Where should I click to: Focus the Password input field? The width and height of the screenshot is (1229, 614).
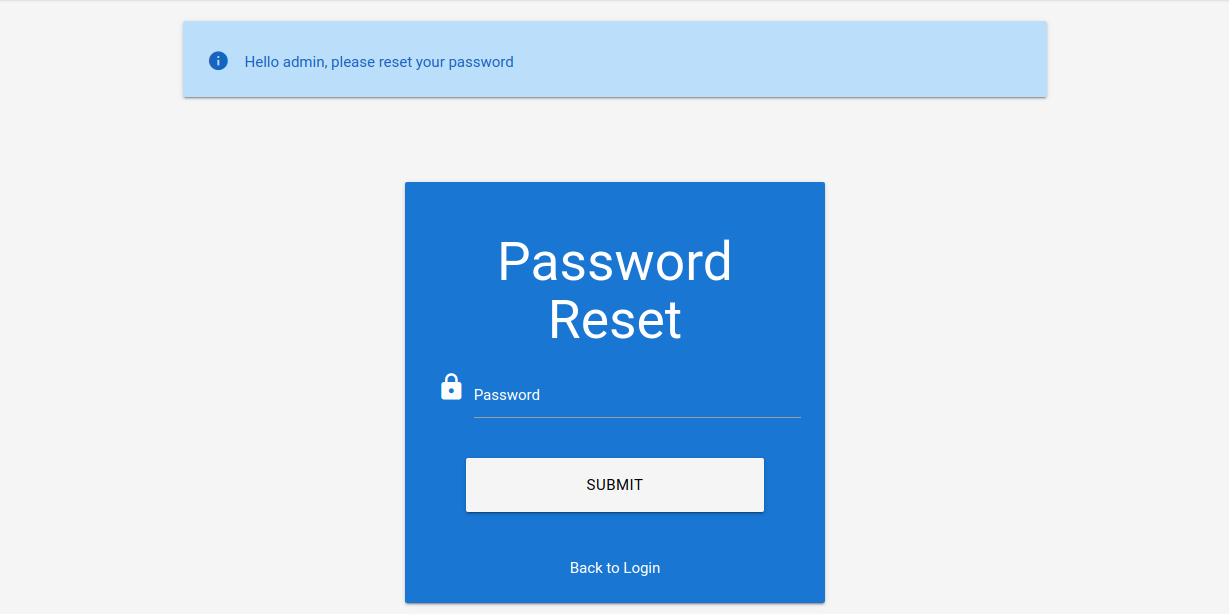pyautogui.click(x=636, y=395)
